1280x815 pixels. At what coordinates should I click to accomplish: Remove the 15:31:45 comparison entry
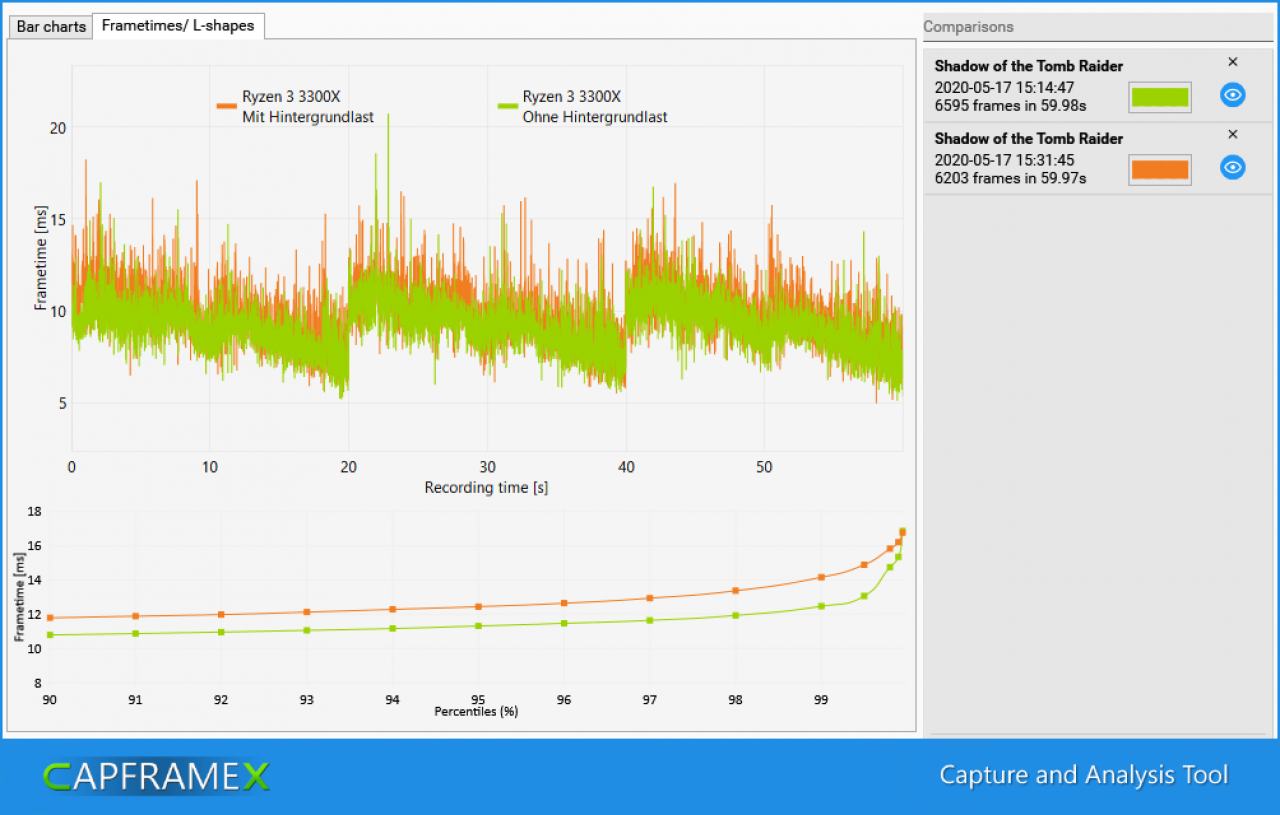click(1232, 134)
